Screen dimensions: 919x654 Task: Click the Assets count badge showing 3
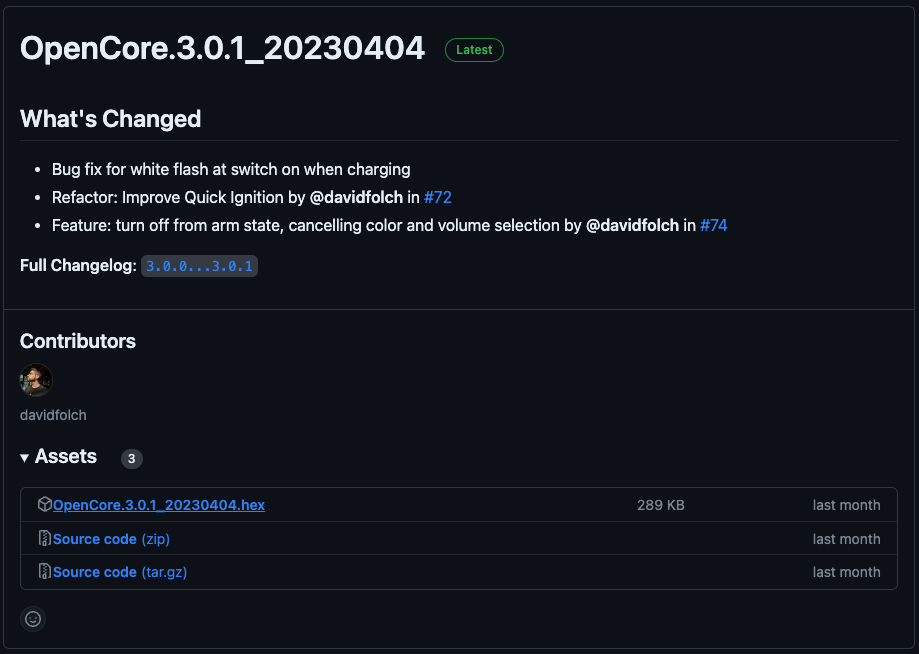pyautogui.click(x=132, y=459)
